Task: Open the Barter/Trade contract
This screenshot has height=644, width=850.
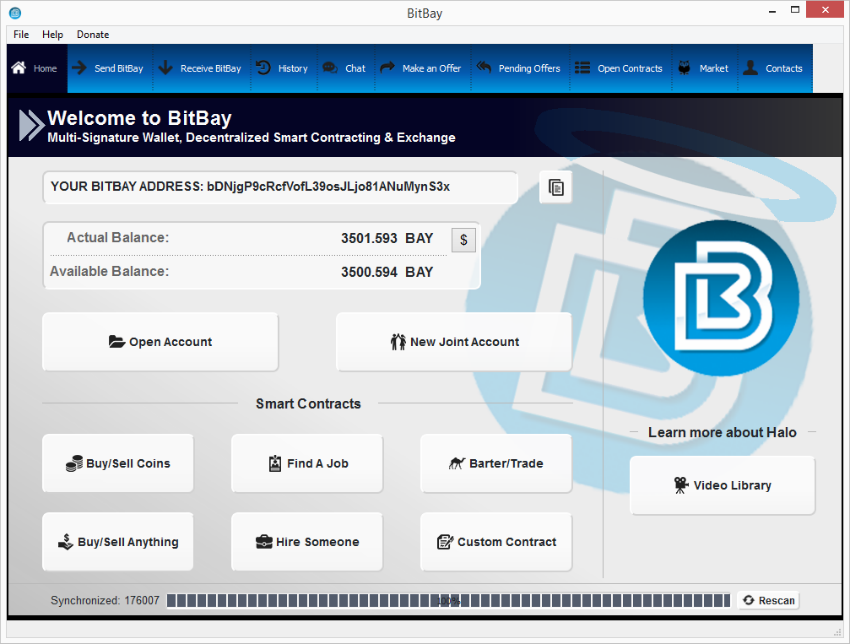Action: tap(497, 463)
